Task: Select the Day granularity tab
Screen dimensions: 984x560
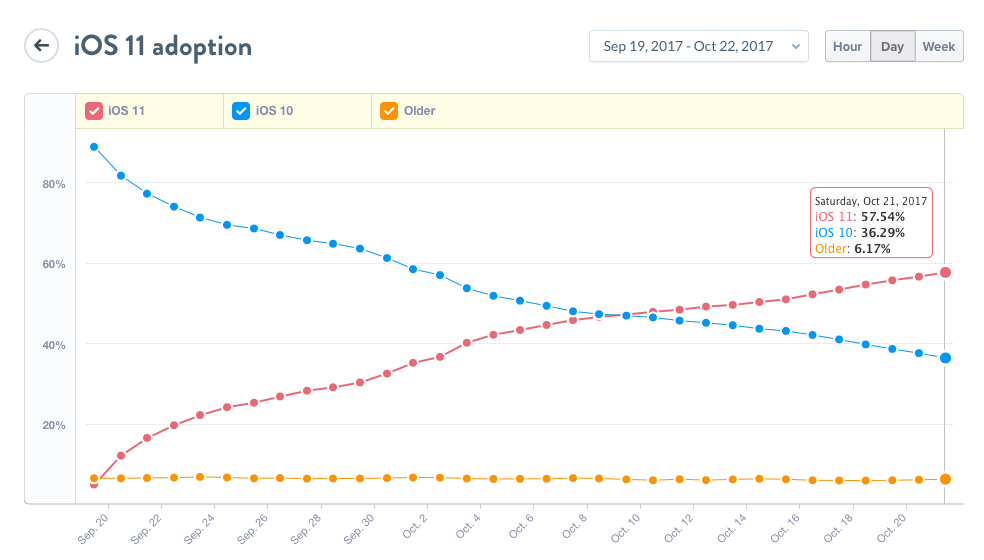Action: pyautogui.click(x=892, y=46)
